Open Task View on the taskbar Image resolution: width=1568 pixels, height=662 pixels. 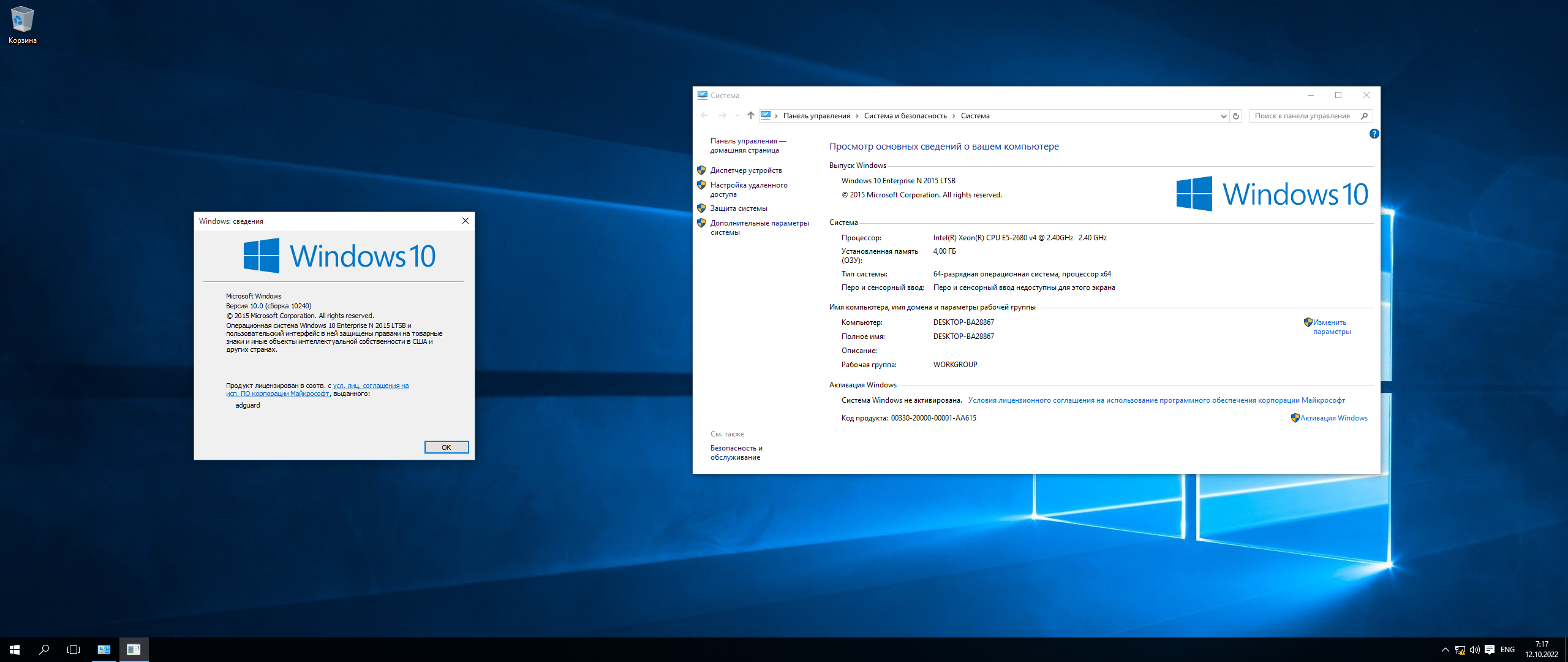[x=73, y=650]
